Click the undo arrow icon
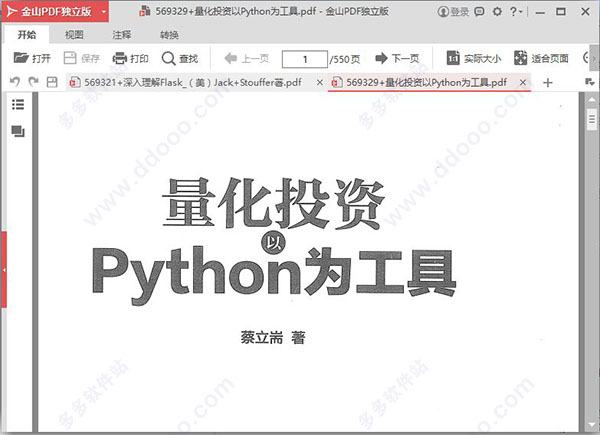600x435 pixels. pos(15,82)
